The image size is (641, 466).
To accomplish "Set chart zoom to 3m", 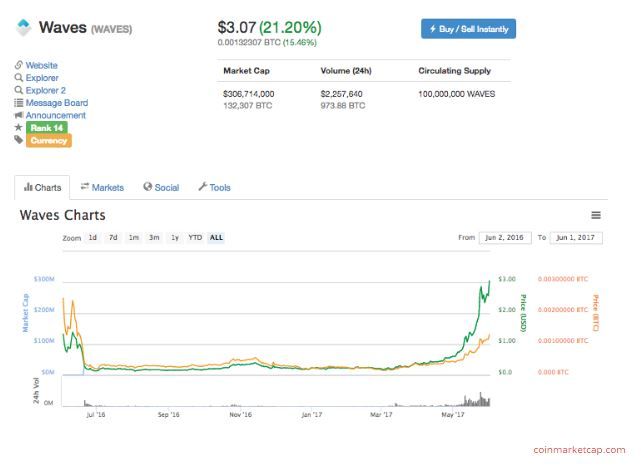I will click(x=154, y=237).
